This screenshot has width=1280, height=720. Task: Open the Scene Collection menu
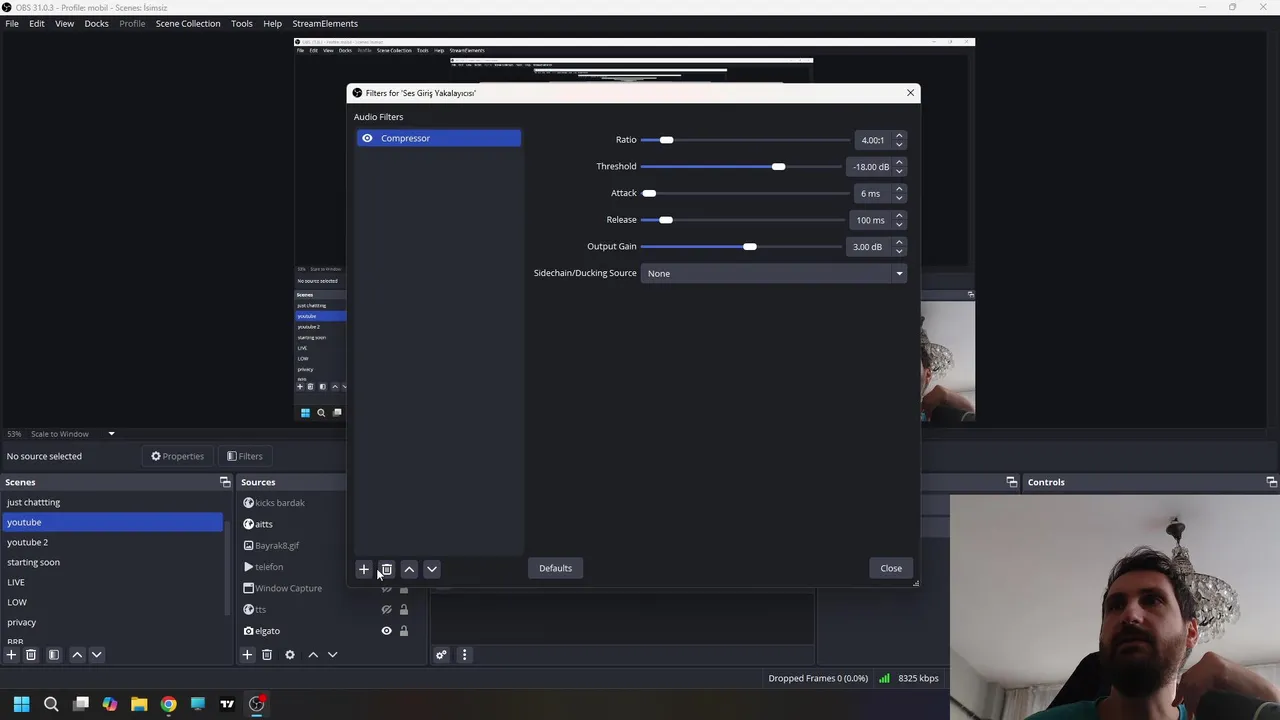click(188, 23)
